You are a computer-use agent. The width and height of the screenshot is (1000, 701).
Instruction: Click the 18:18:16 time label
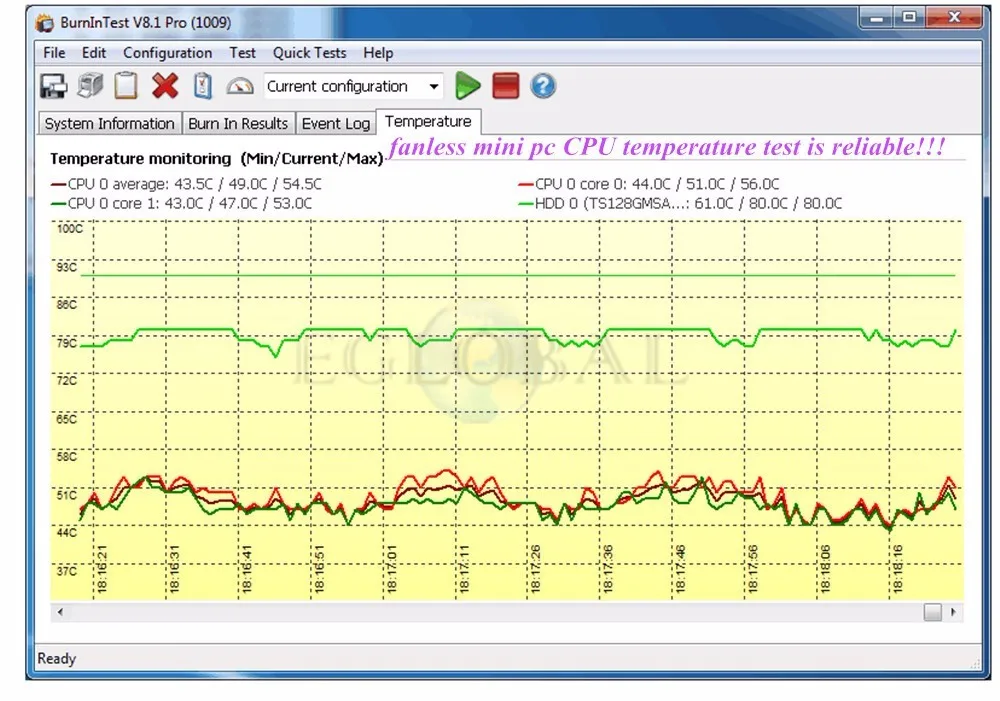[x=897, y=569]
